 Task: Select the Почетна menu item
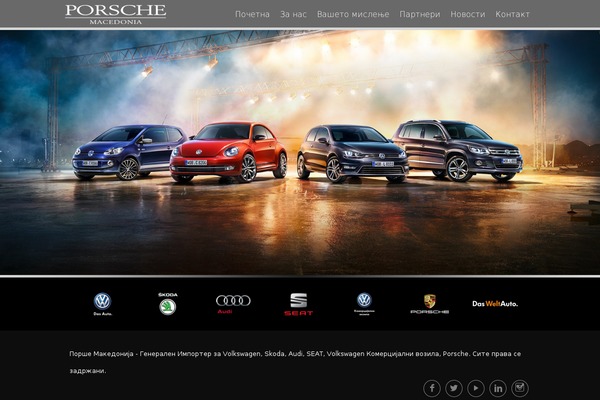(x=252, y=14)
